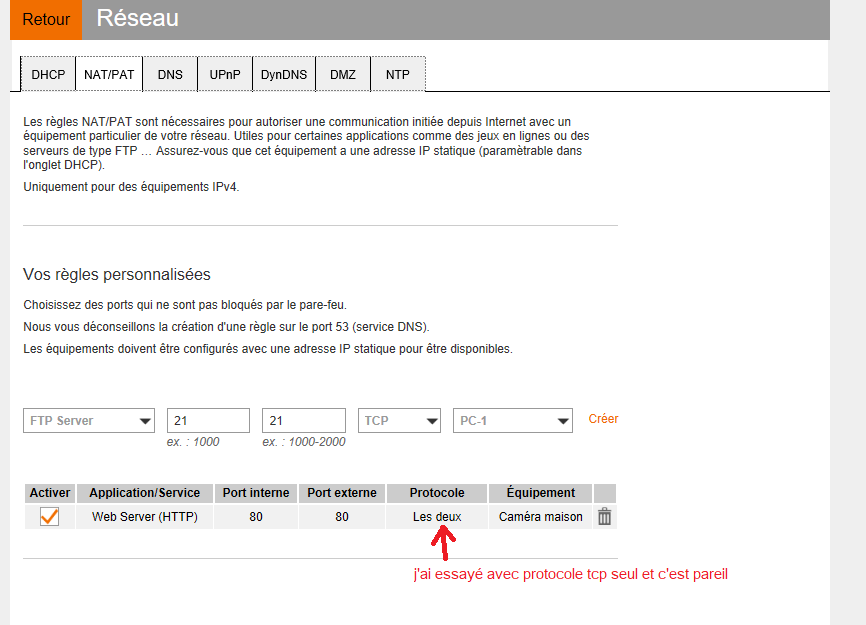This screenshot has height=625, width=866.
Task: Click the Créer link to create rule
Action: (x=603, y=419)
